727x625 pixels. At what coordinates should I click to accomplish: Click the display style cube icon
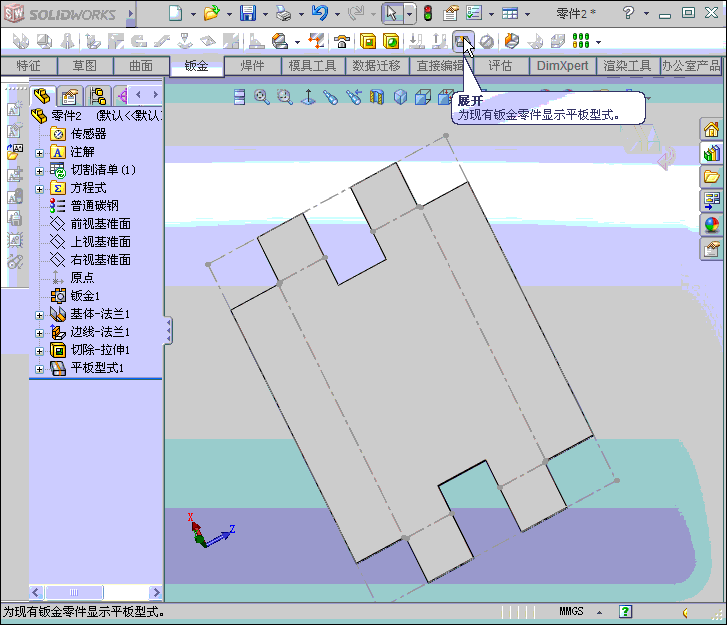click(x=422, y=97)
